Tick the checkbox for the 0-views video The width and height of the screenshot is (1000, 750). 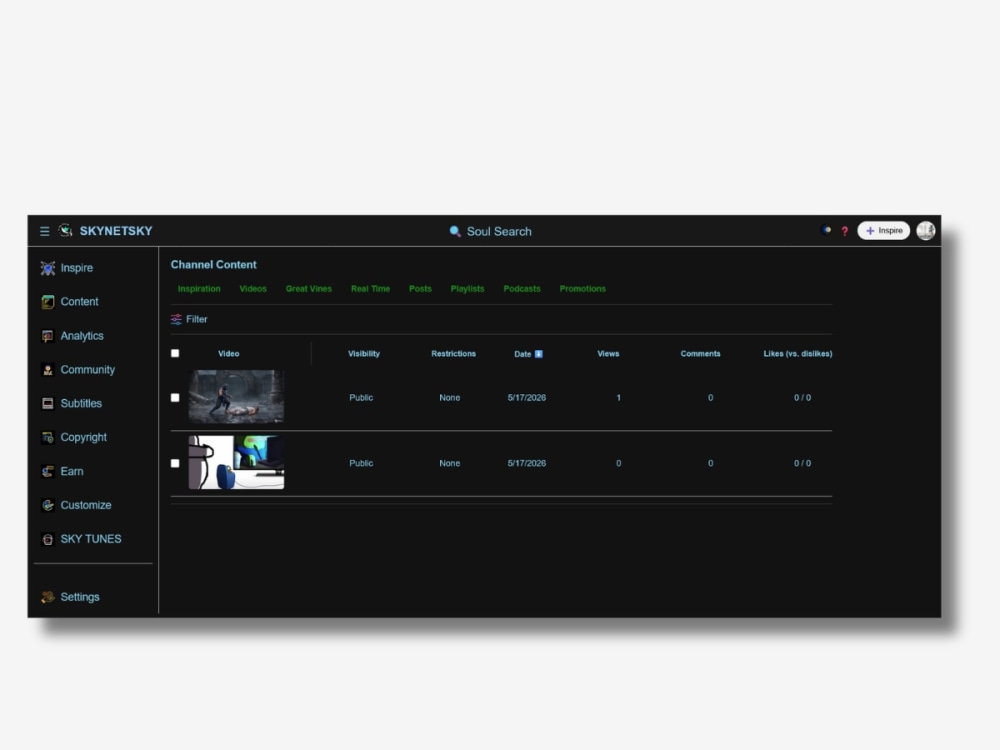(175, 464)
